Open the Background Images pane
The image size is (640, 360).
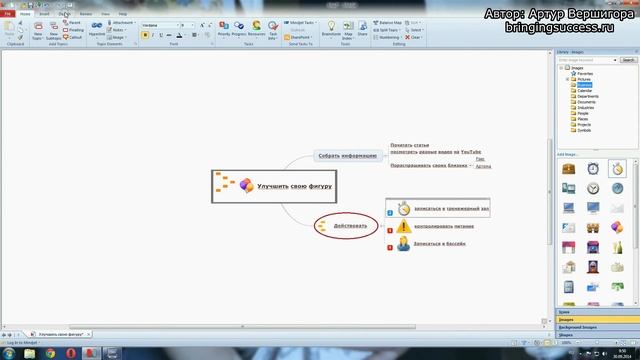(597, 327)
